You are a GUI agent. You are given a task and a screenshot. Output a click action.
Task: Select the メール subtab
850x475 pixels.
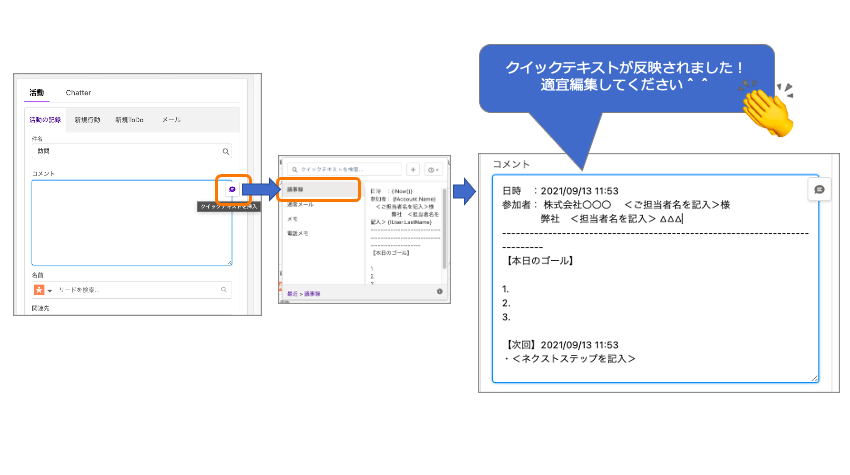point(172,120)
